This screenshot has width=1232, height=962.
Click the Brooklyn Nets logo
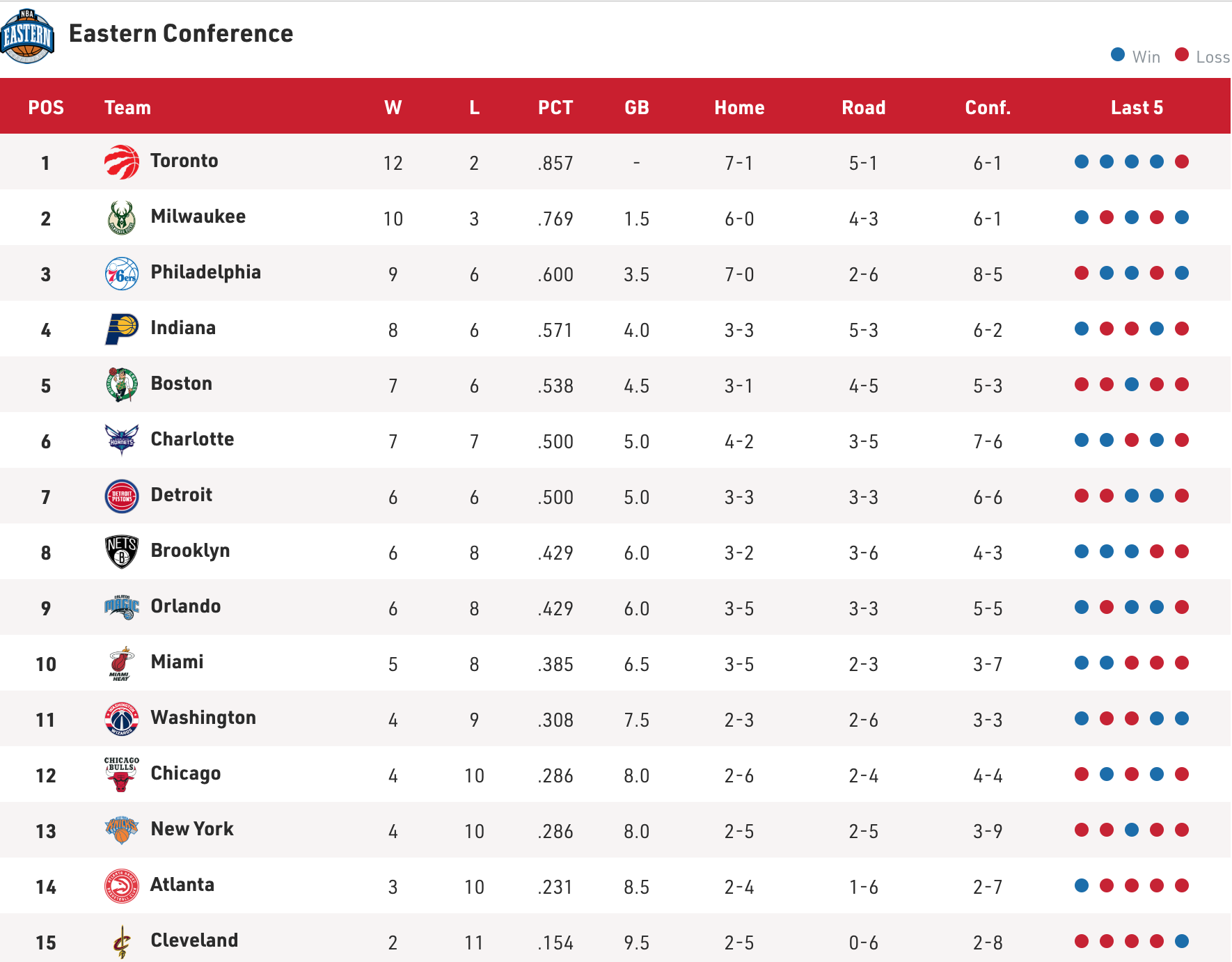coord(122,552)
